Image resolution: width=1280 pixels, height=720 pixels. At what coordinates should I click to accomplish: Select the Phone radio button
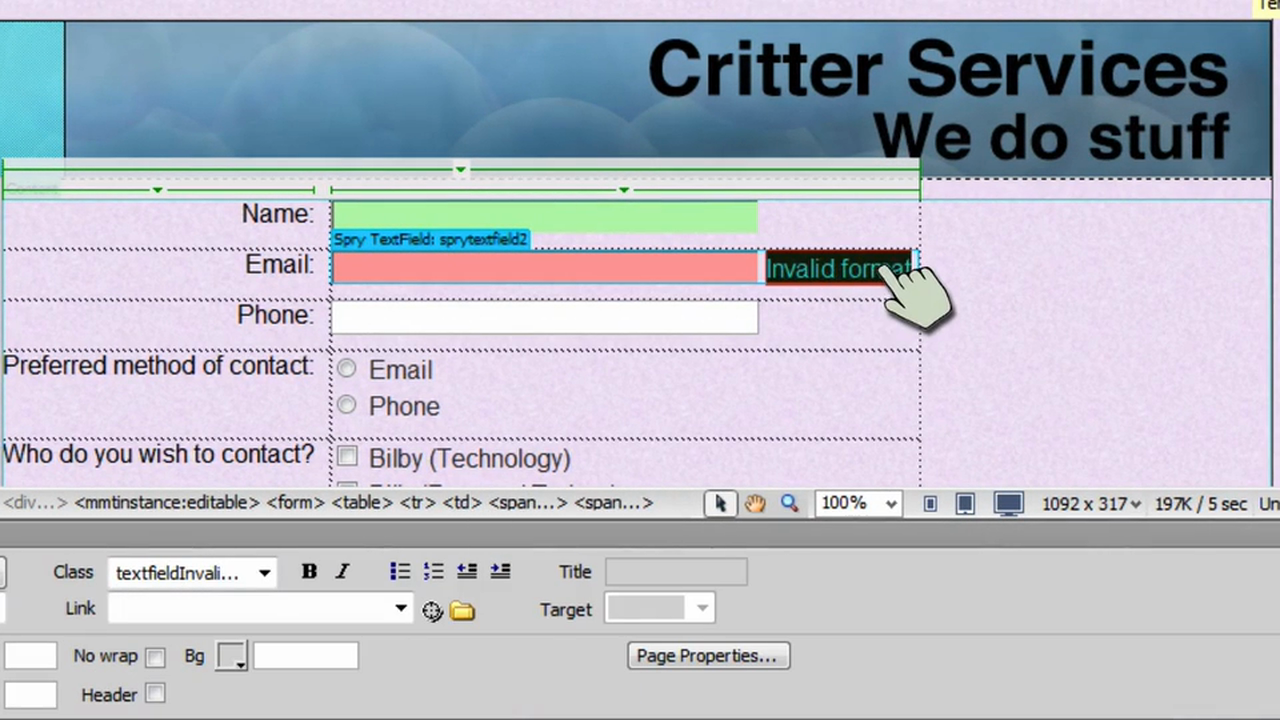pos(346,405)
